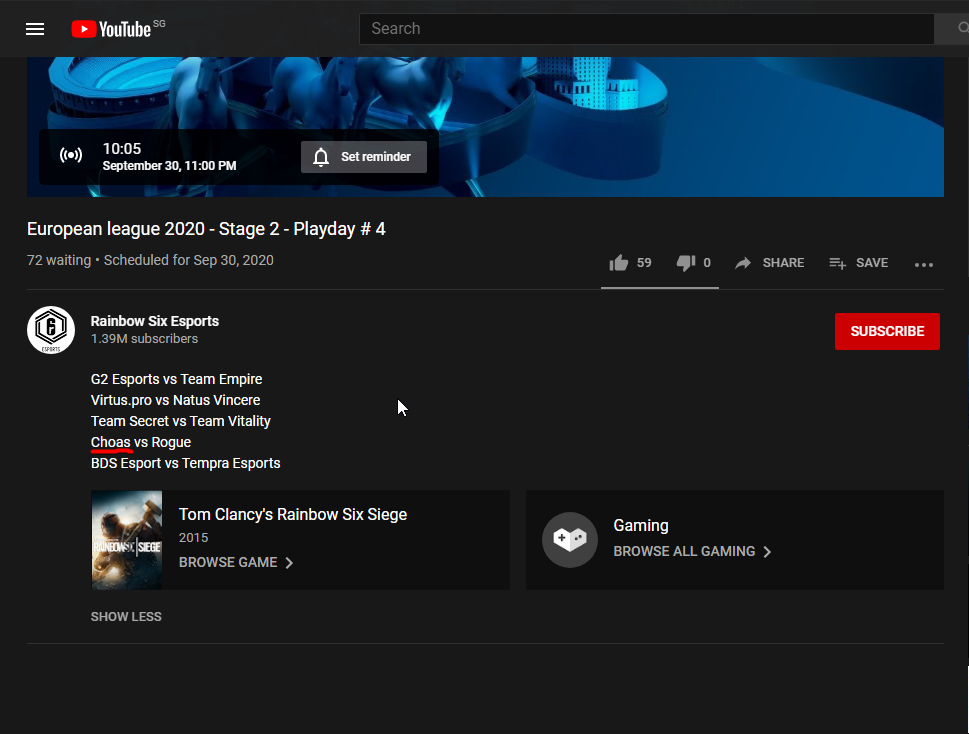Click the search magnifier button
The height and width of the screenshot is (734, 969).
950,29
